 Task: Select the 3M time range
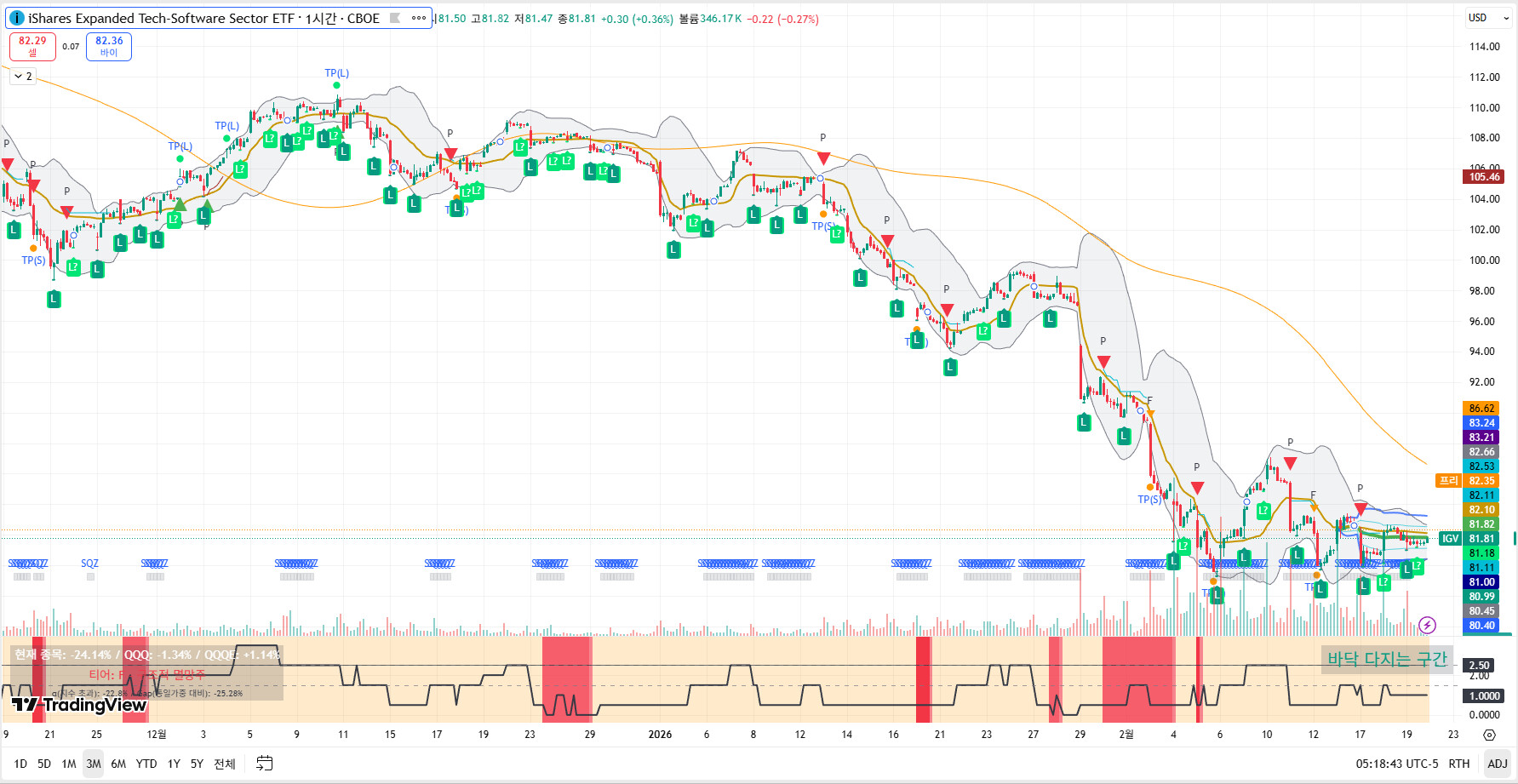pyautogui.click(x=94, y=764)
